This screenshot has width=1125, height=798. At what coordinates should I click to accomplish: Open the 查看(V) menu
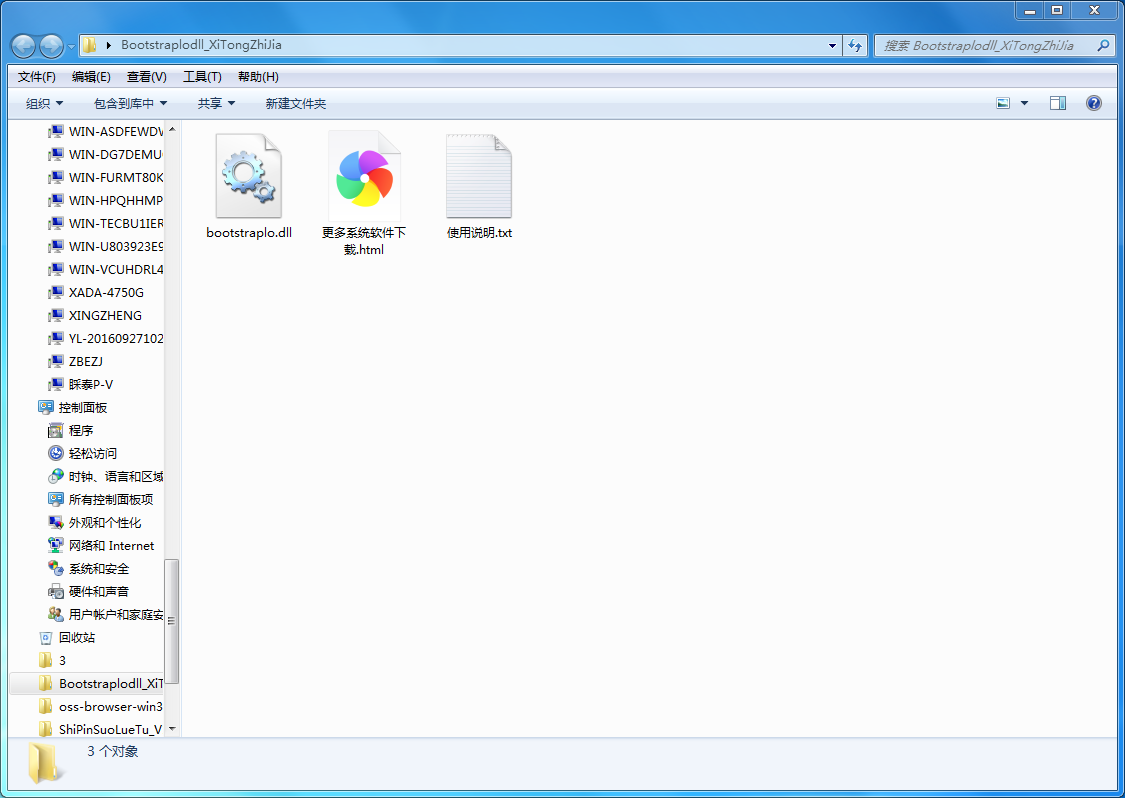coord(146,76)
